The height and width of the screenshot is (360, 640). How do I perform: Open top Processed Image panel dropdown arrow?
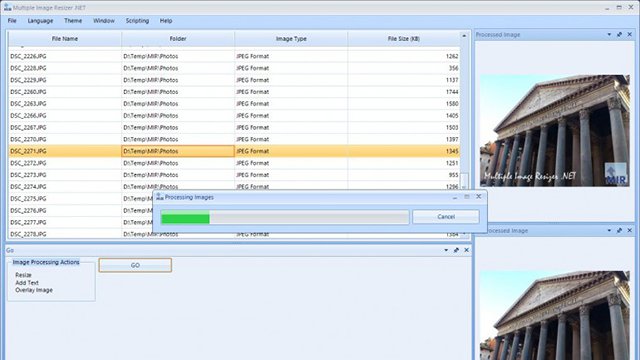point(609,35)
